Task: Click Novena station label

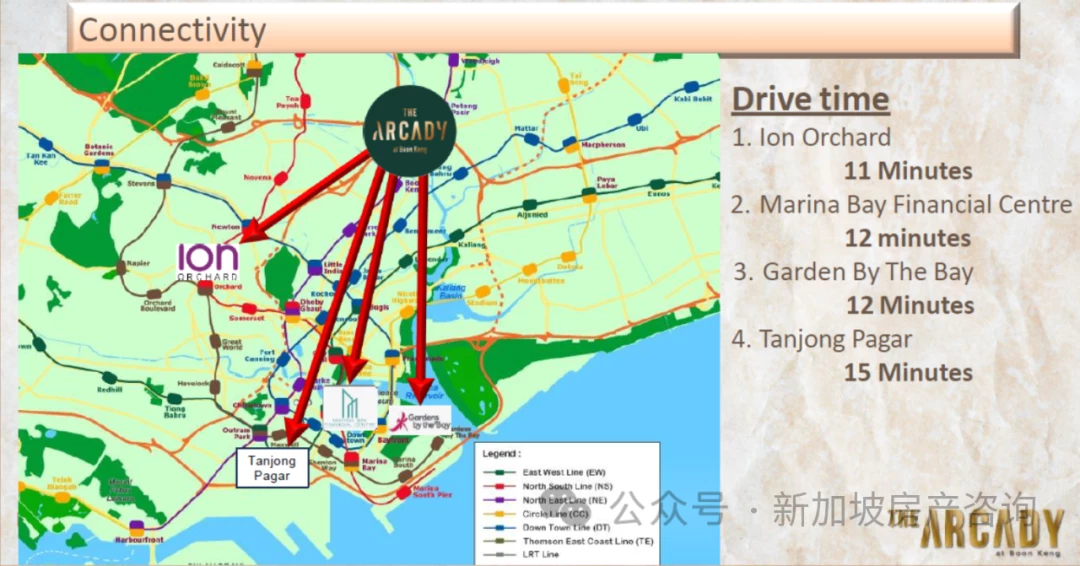Action: pyautogui.click(x=258, y=178)
